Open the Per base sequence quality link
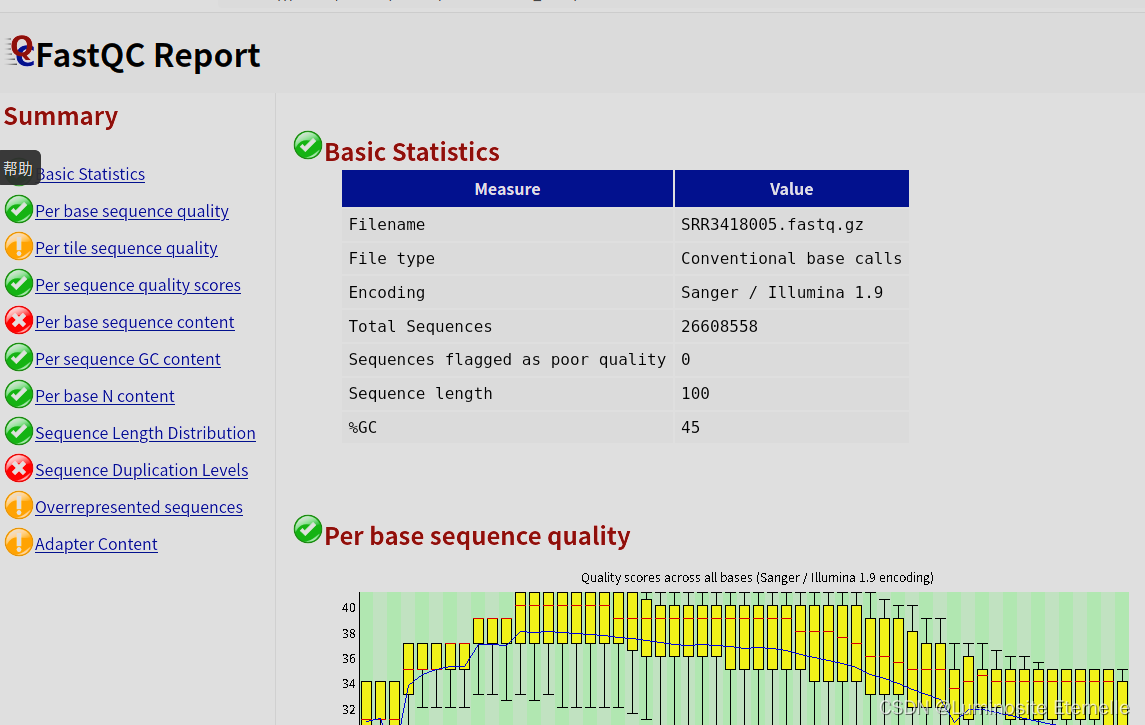Viewport: 1145px width, 725px height. tap(131, 211)
